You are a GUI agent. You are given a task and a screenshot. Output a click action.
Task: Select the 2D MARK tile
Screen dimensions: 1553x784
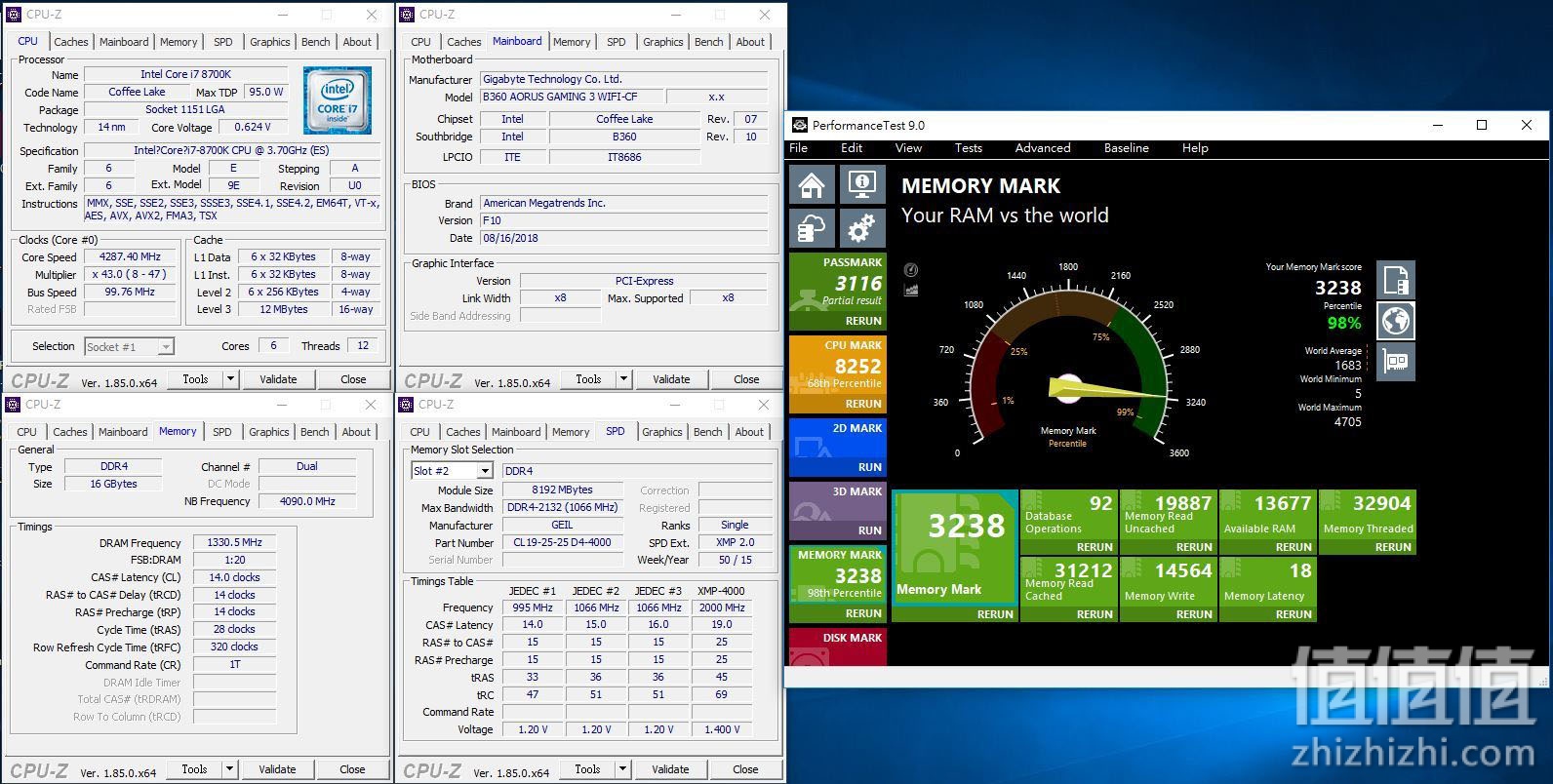point(838,448)
